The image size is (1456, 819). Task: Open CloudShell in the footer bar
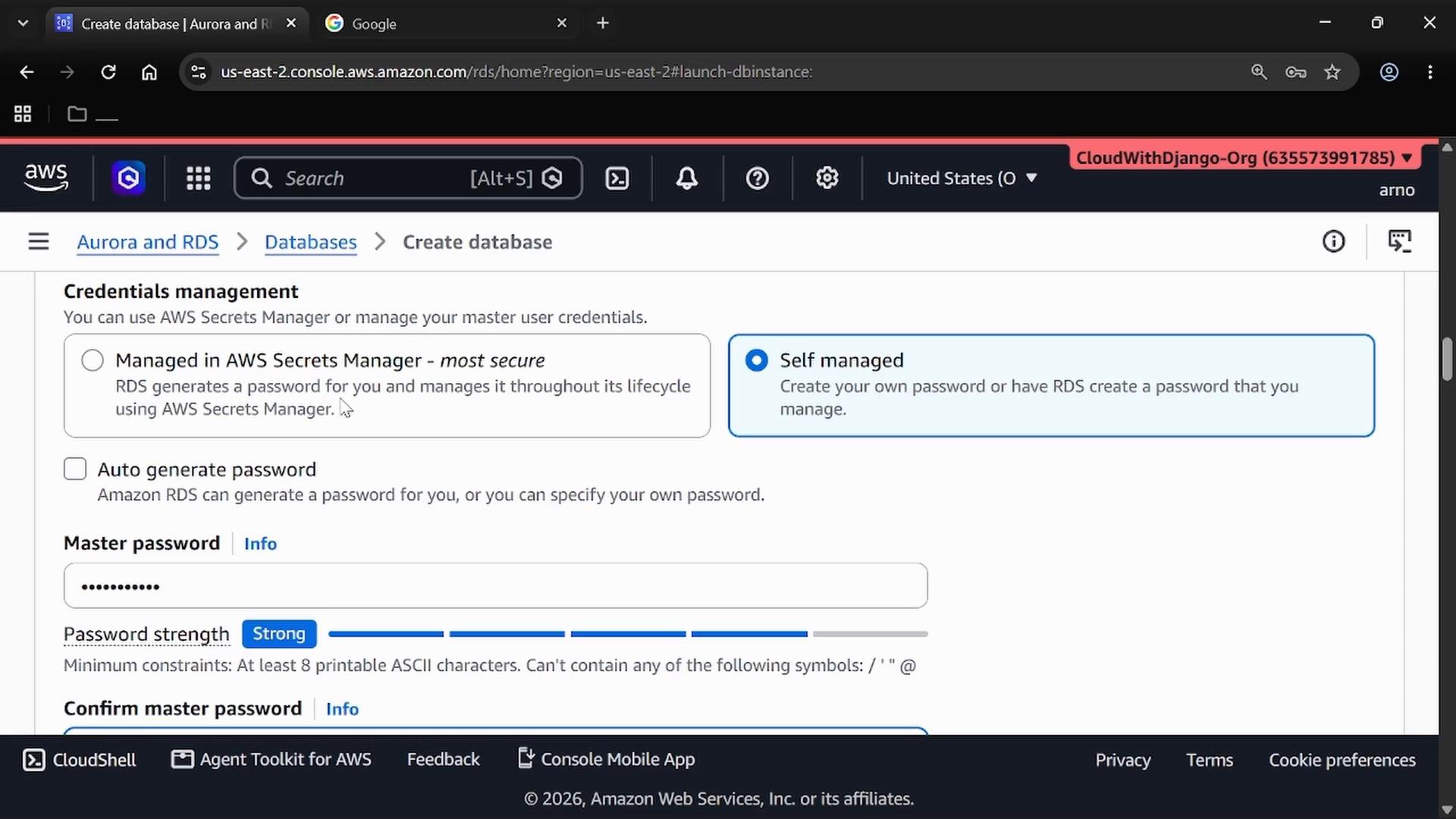point(80,760)
